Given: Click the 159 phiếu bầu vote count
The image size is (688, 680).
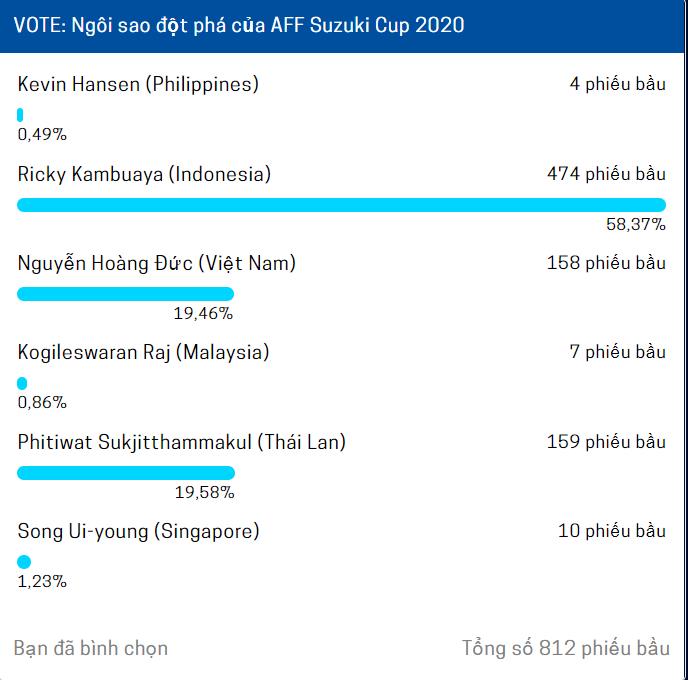Looking at the screenshot, I should [x=606, y=441].
